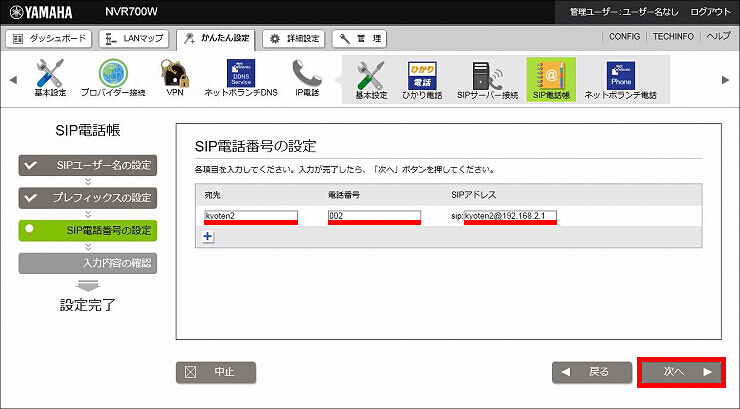Viewport: 740px width, 409px height.
Task: Open the TECHINFO link
Action: pyautogui.click(x=673, y=36)
